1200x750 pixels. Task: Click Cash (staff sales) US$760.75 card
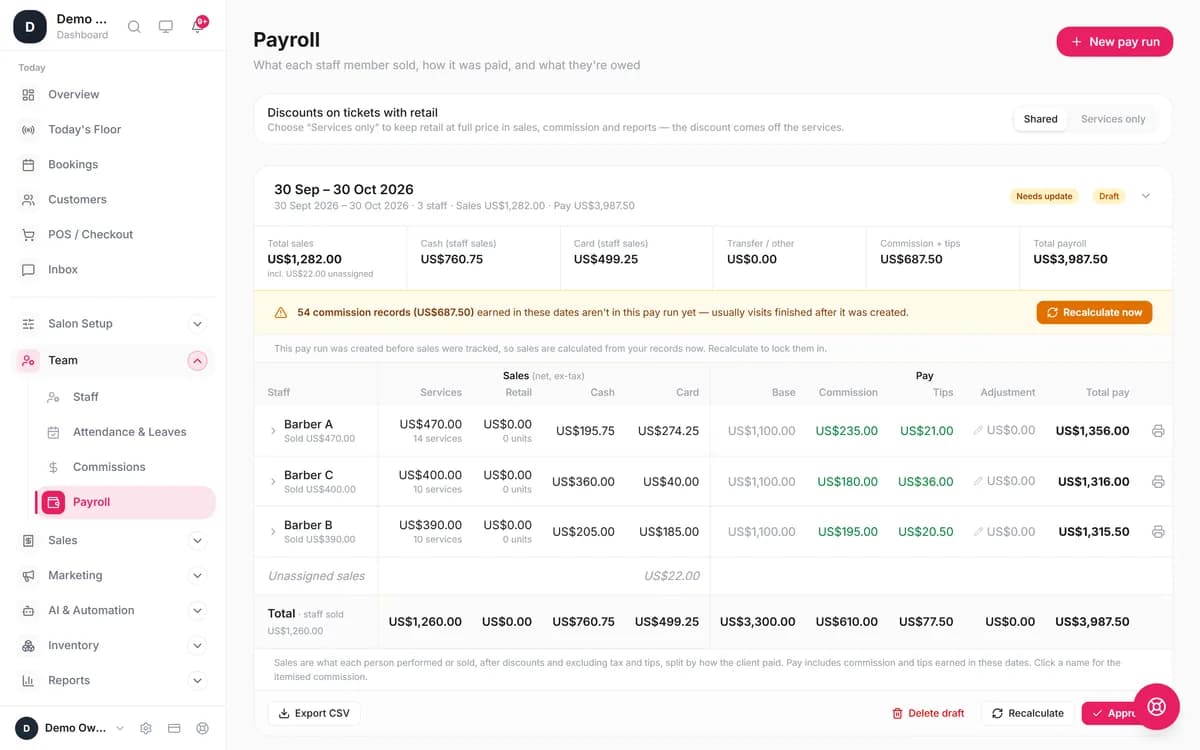coord(484,258)
